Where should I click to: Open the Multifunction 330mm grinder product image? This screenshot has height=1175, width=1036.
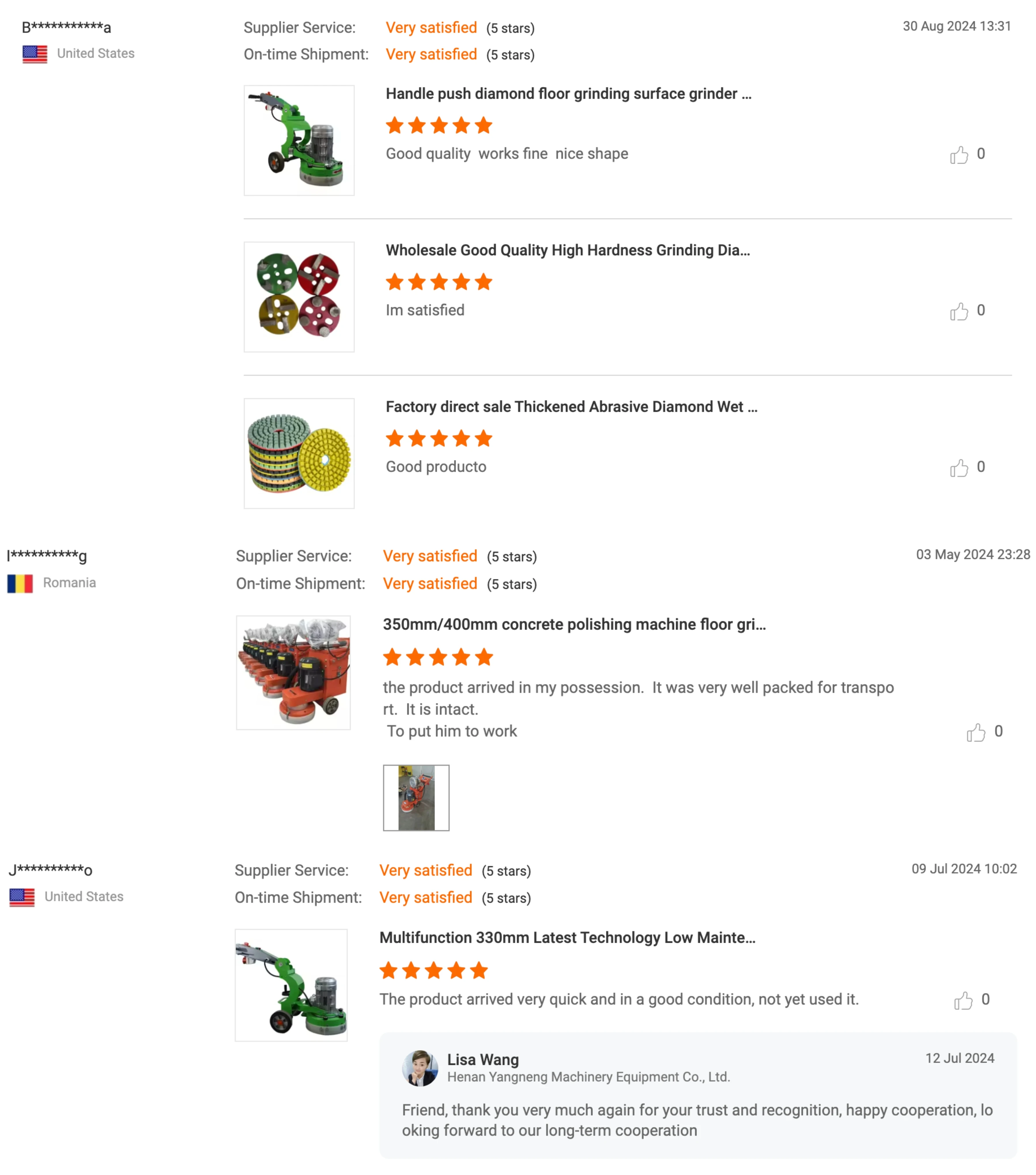tap(291, 985)
